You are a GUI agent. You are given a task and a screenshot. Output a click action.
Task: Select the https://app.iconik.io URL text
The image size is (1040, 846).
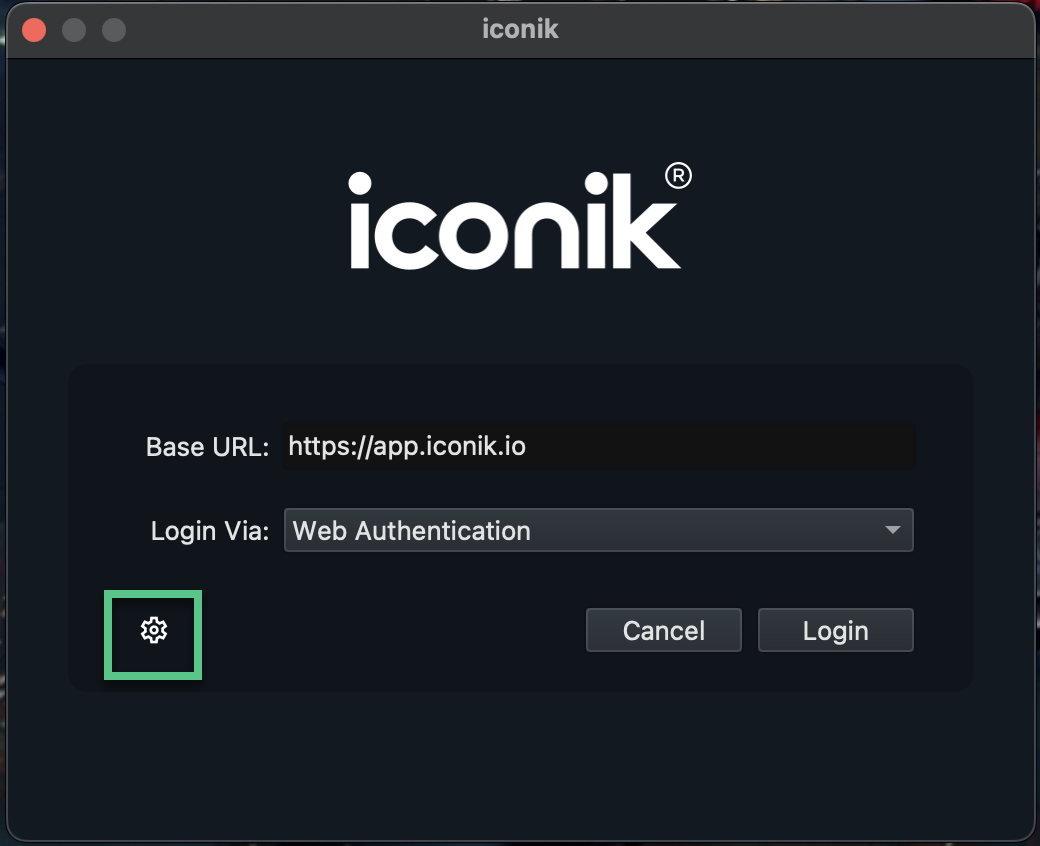tap(406, 447)
